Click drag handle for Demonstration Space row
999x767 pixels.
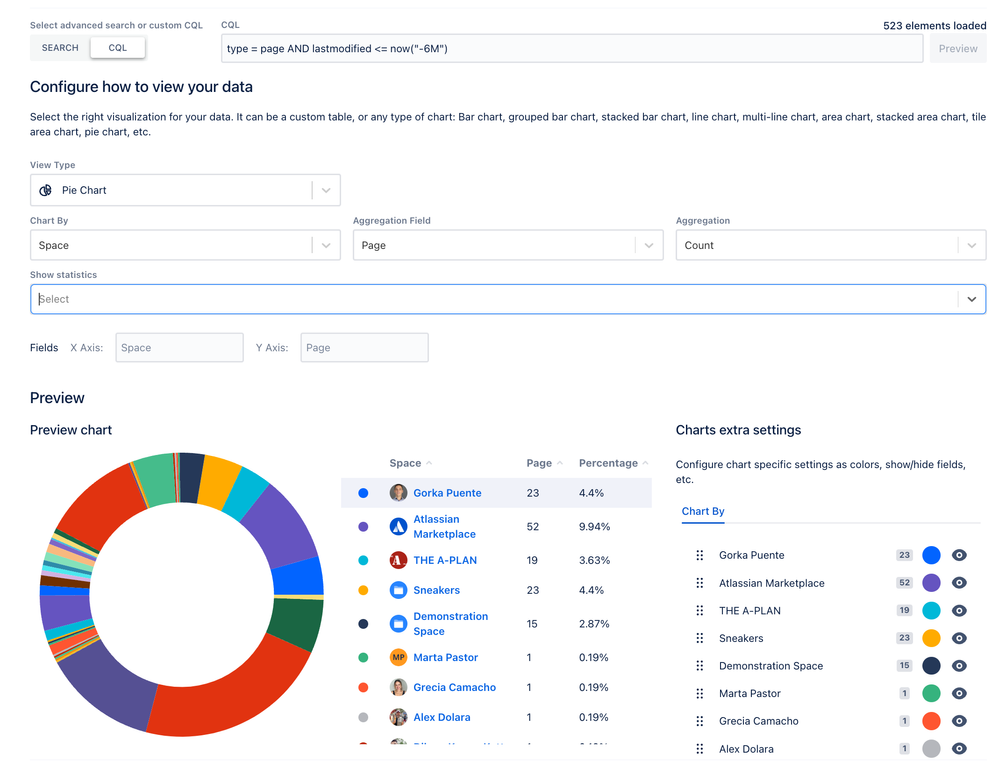700,666
